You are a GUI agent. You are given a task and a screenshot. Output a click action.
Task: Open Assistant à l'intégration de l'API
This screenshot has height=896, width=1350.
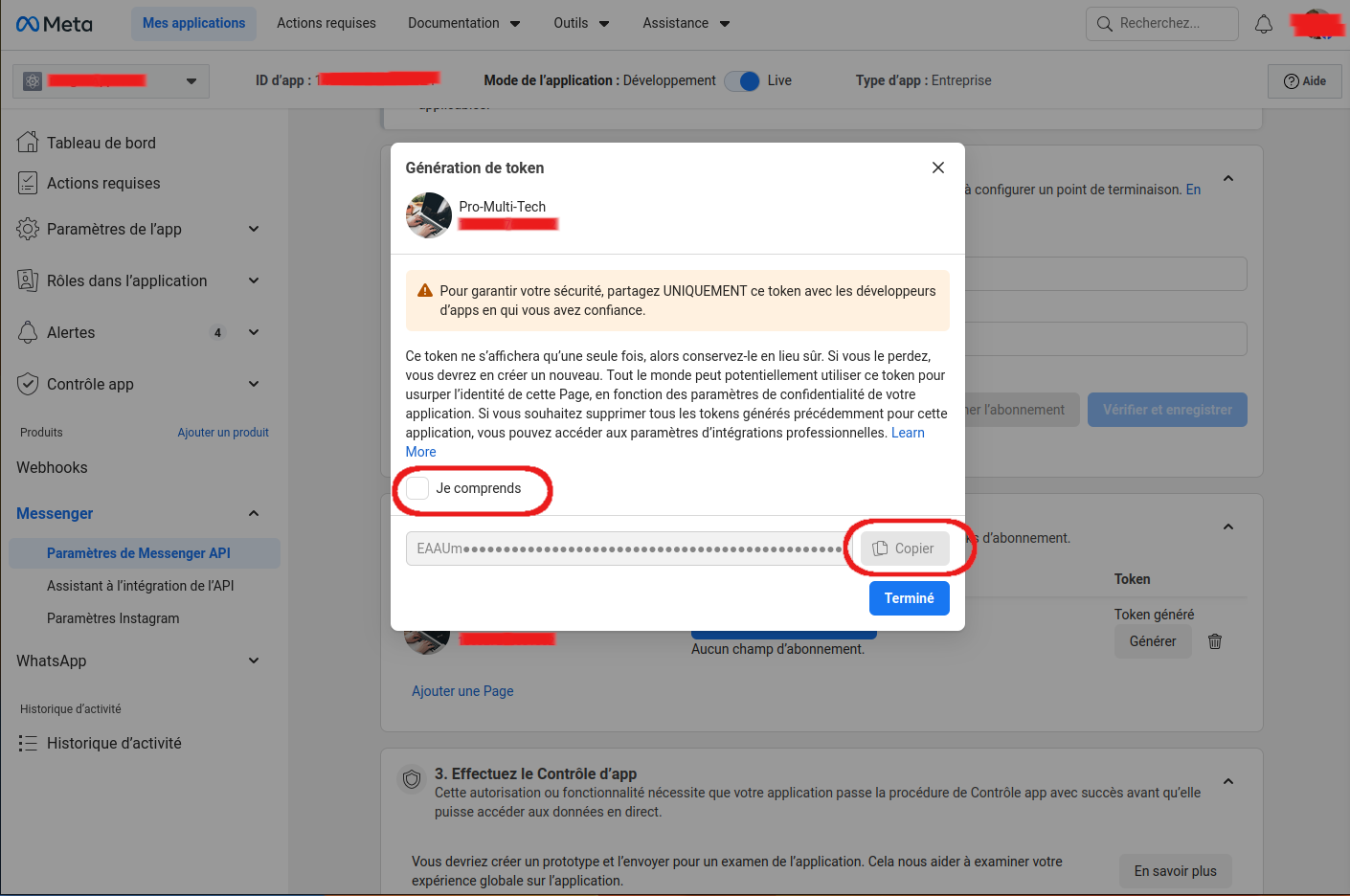pyautogui.click(x=141, y=586)
